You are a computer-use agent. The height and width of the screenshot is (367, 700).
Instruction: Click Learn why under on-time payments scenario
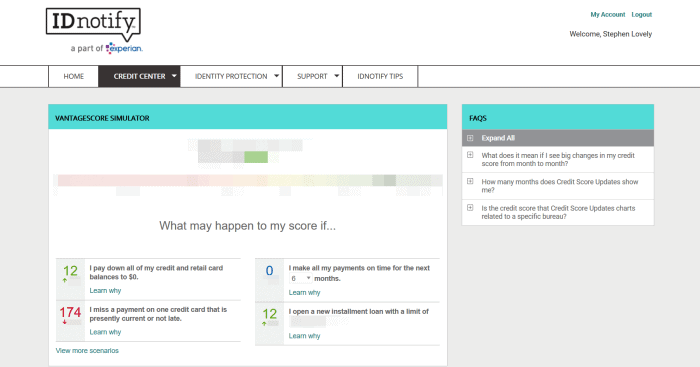coord(304,292)
